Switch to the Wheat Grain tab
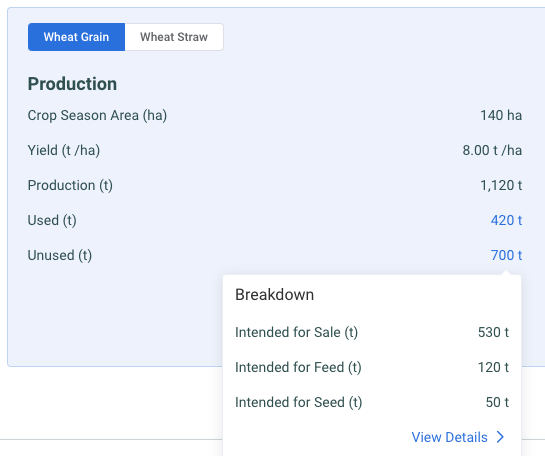The image size is (545, 456). 76,37
